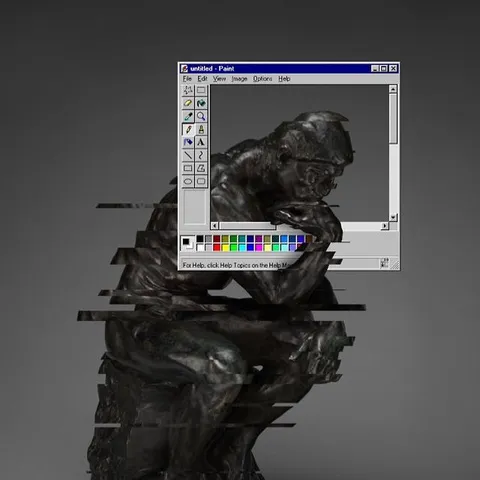The image size is (480, 480).
Task: Pick the black palette swatch
Action: click(x=200, y=239)
